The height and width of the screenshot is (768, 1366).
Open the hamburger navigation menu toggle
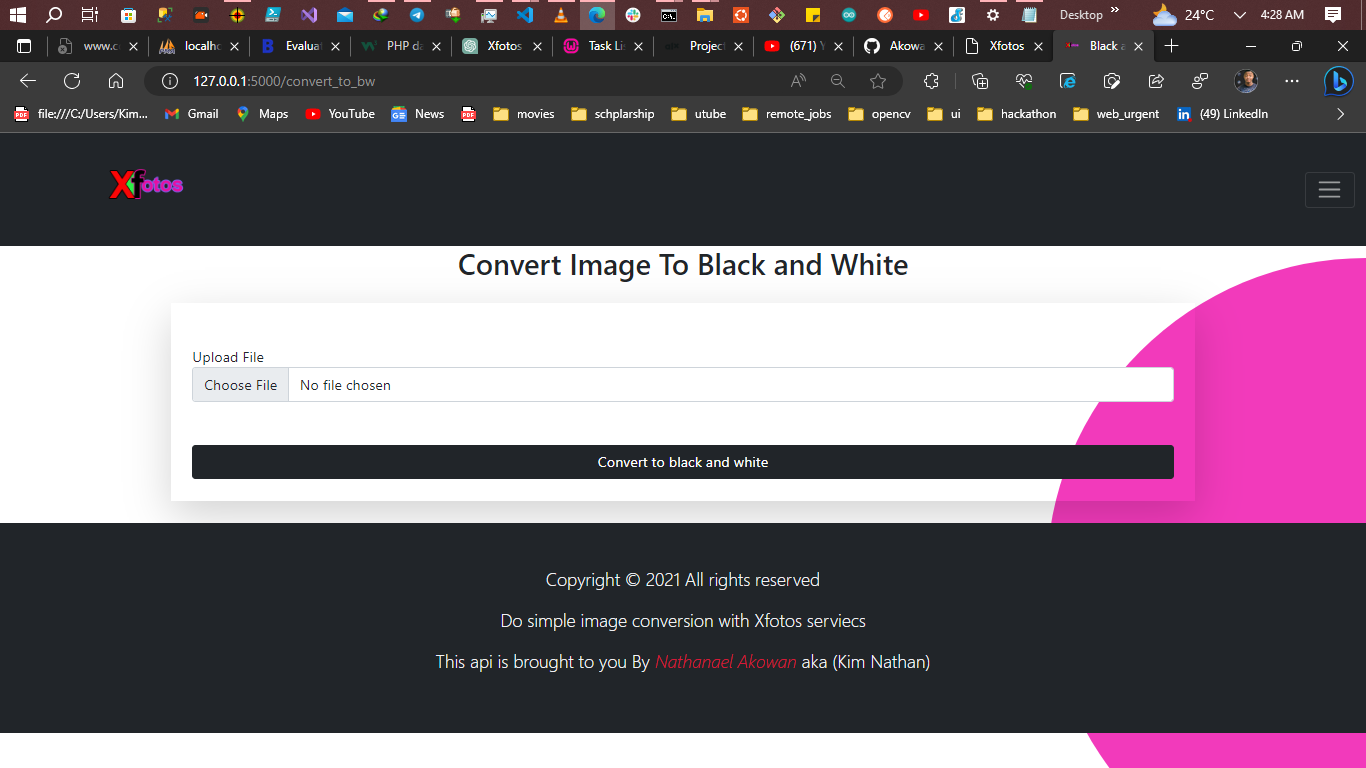(x=1329, y=190)
